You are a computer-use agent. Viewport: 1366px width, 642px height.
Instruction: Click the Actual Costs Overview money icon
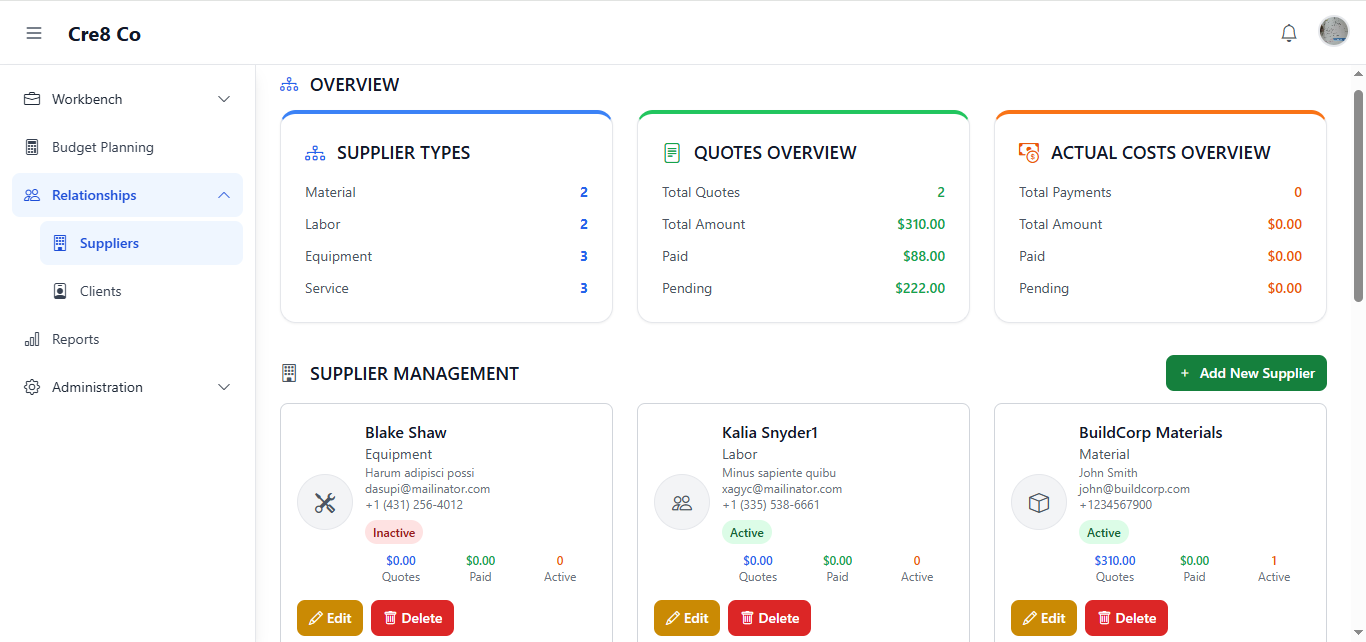click(x=1029, y=153)
